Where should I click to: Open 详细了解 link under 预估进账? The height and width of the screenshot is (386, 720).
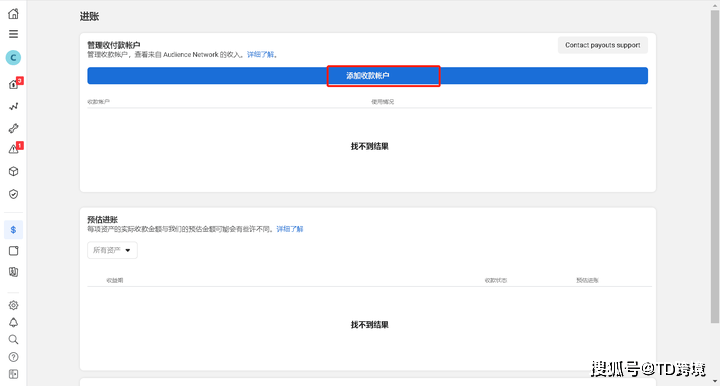pos(290,229)
